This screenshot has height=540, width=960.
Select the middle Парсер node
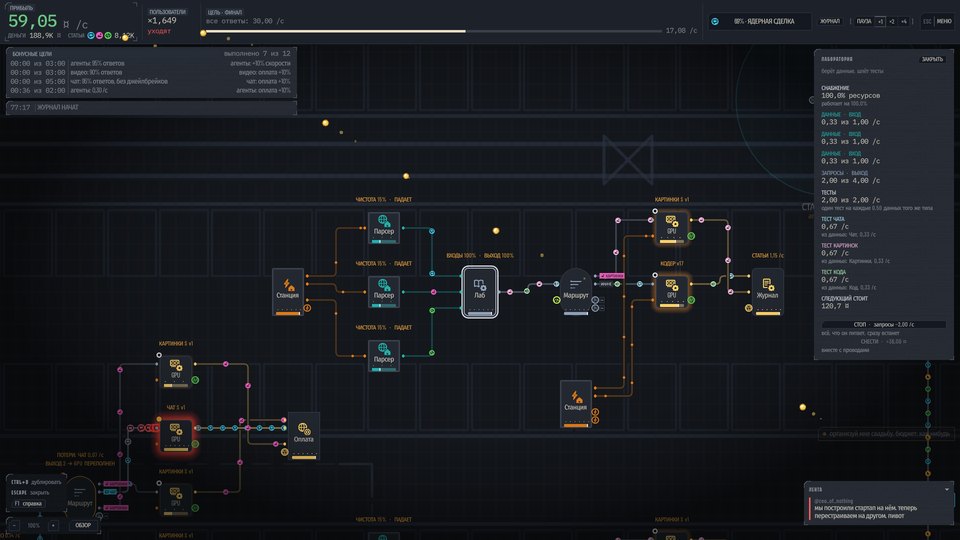pos(384,291)
